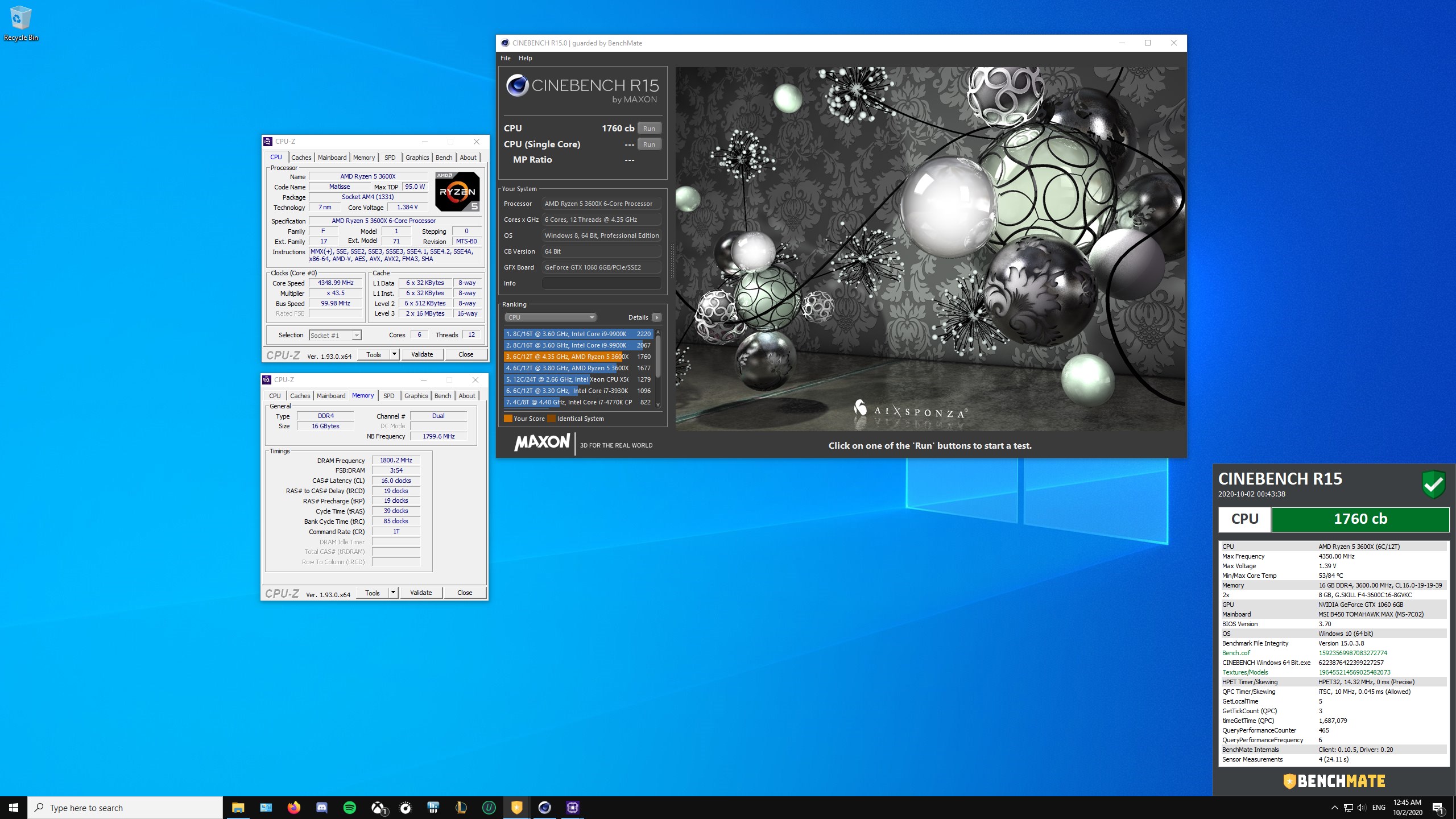Select the Intel Core i9-9900K 2220 ranking row
The height and width of the screenshot is (819, 1456).
[x=578, y=334]
